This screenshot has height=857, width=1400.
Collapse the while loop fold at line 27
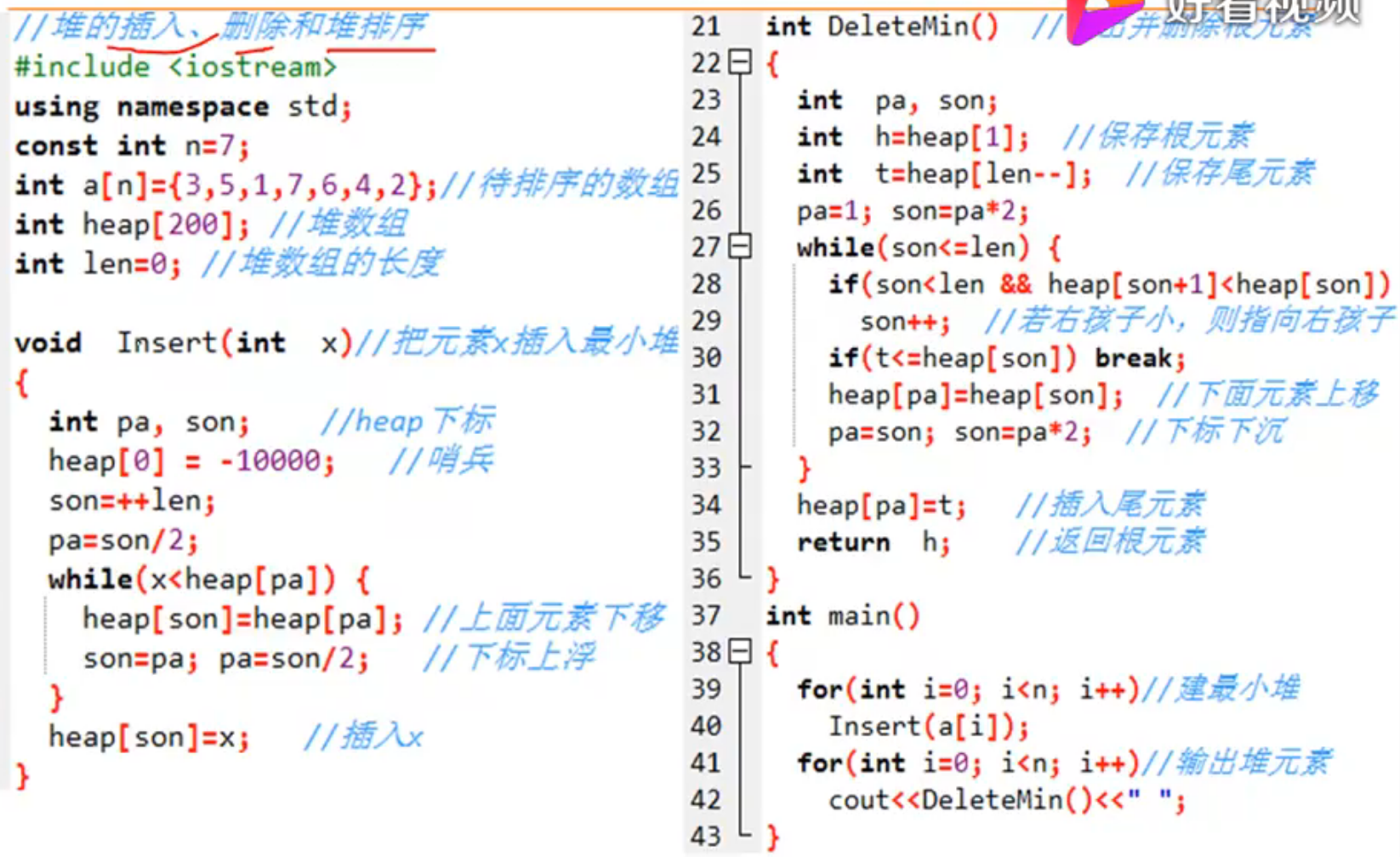click(x=741, y=247)
